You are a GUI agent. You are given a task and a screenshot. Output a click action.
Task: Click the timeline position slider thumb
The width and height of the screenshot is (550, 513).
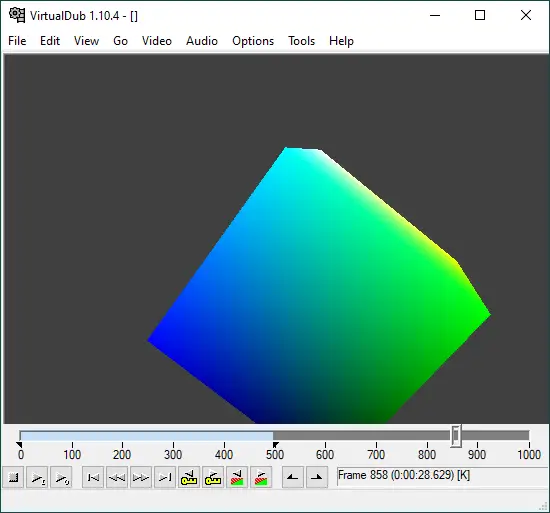456,436
